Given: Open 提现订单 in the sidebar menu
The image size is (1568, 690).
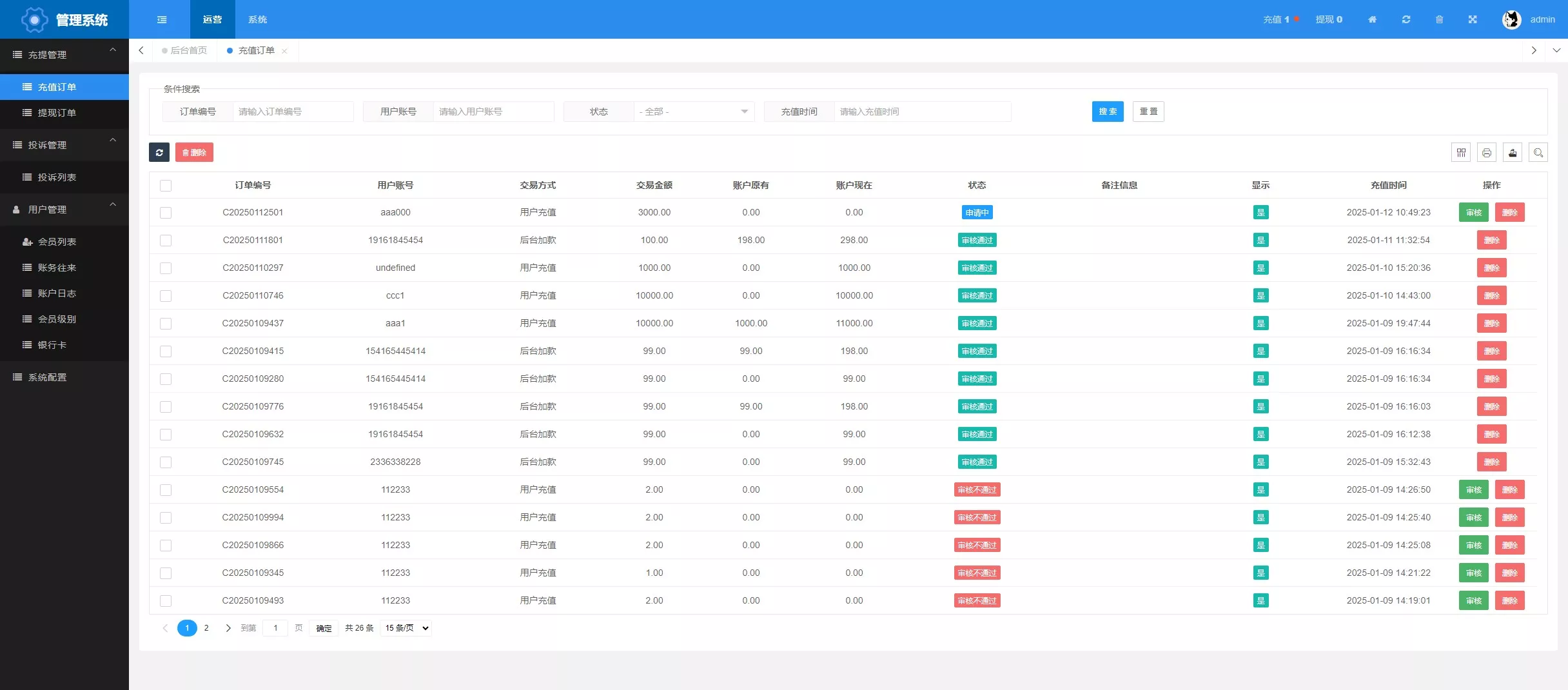Looking at the screenshot, I should click(57, 113).
